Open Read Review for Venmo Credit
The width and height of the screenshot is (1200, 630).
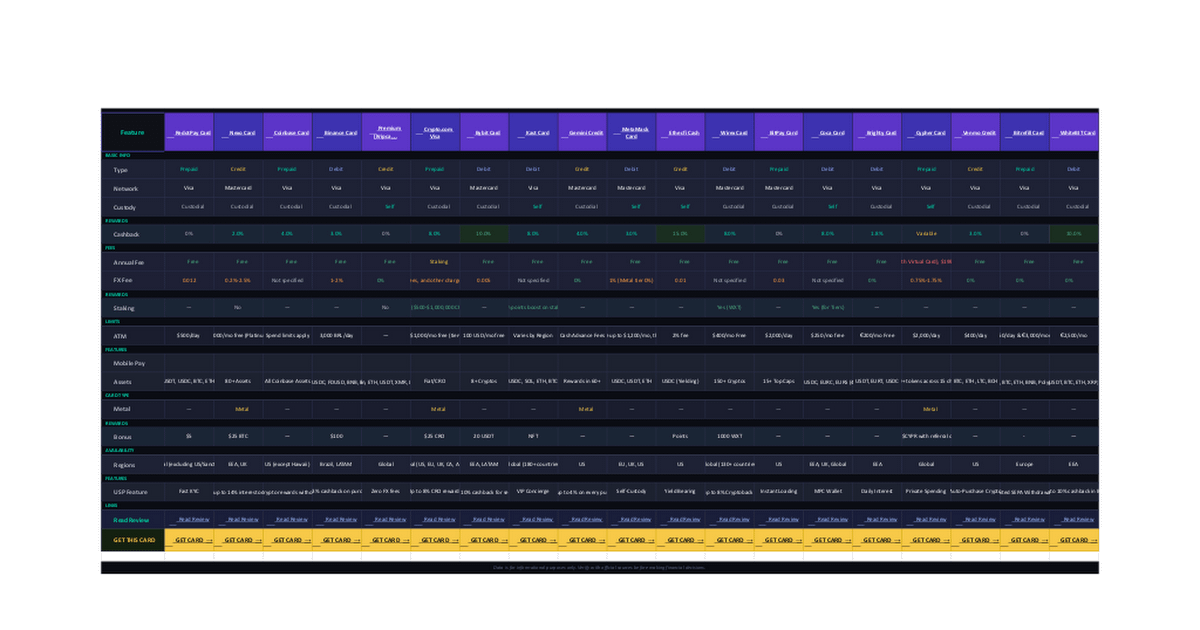tap(978, 519)
